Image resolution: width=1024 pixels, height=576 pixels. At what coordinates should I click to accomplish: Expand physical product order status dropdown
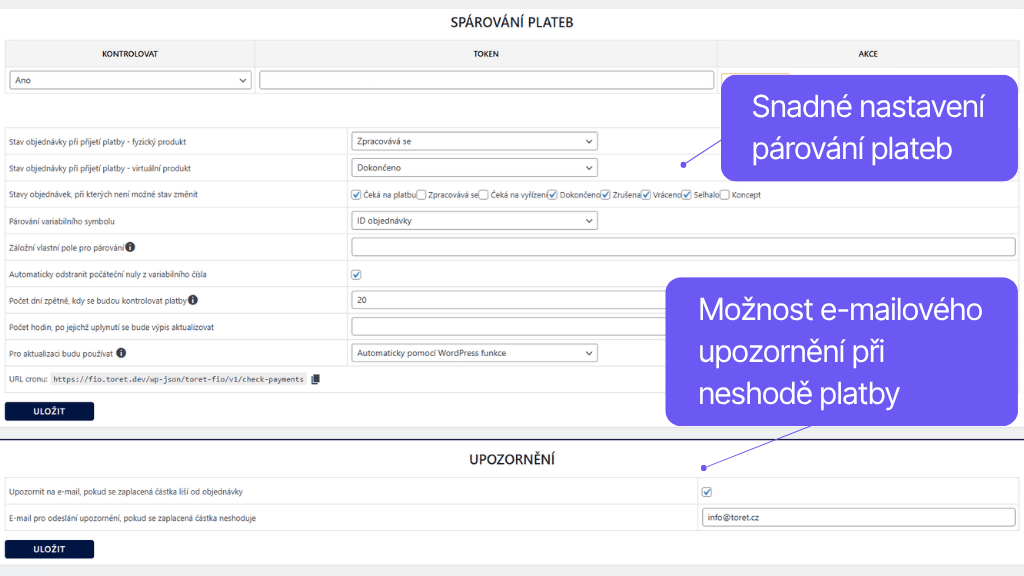coord(474,141)
